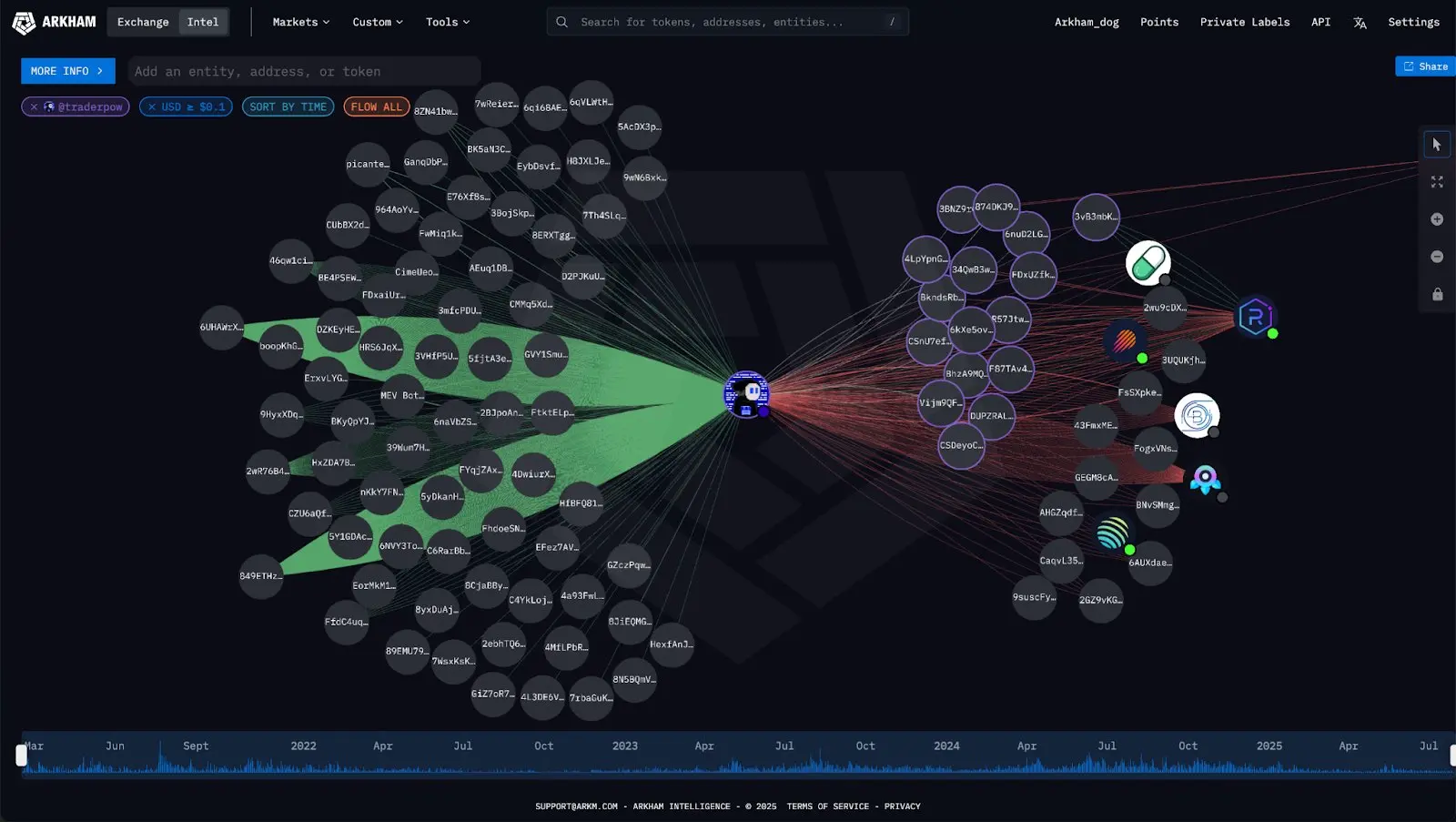
Task: Select the 2w R76B4 node
Action: [268, 472]
